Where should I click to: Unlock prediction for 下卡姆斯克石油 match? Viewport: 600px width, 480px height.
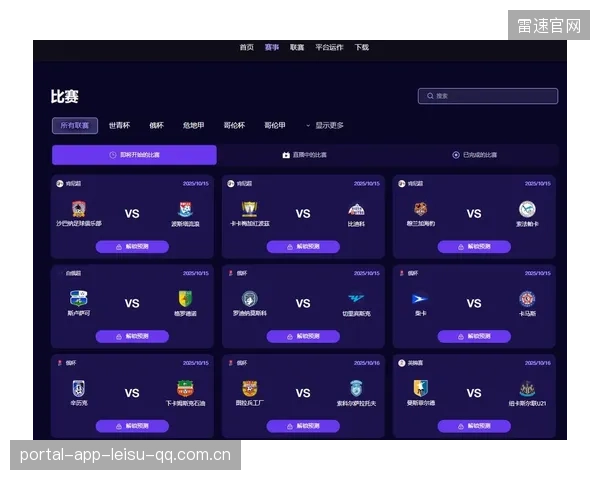[132, 426]
